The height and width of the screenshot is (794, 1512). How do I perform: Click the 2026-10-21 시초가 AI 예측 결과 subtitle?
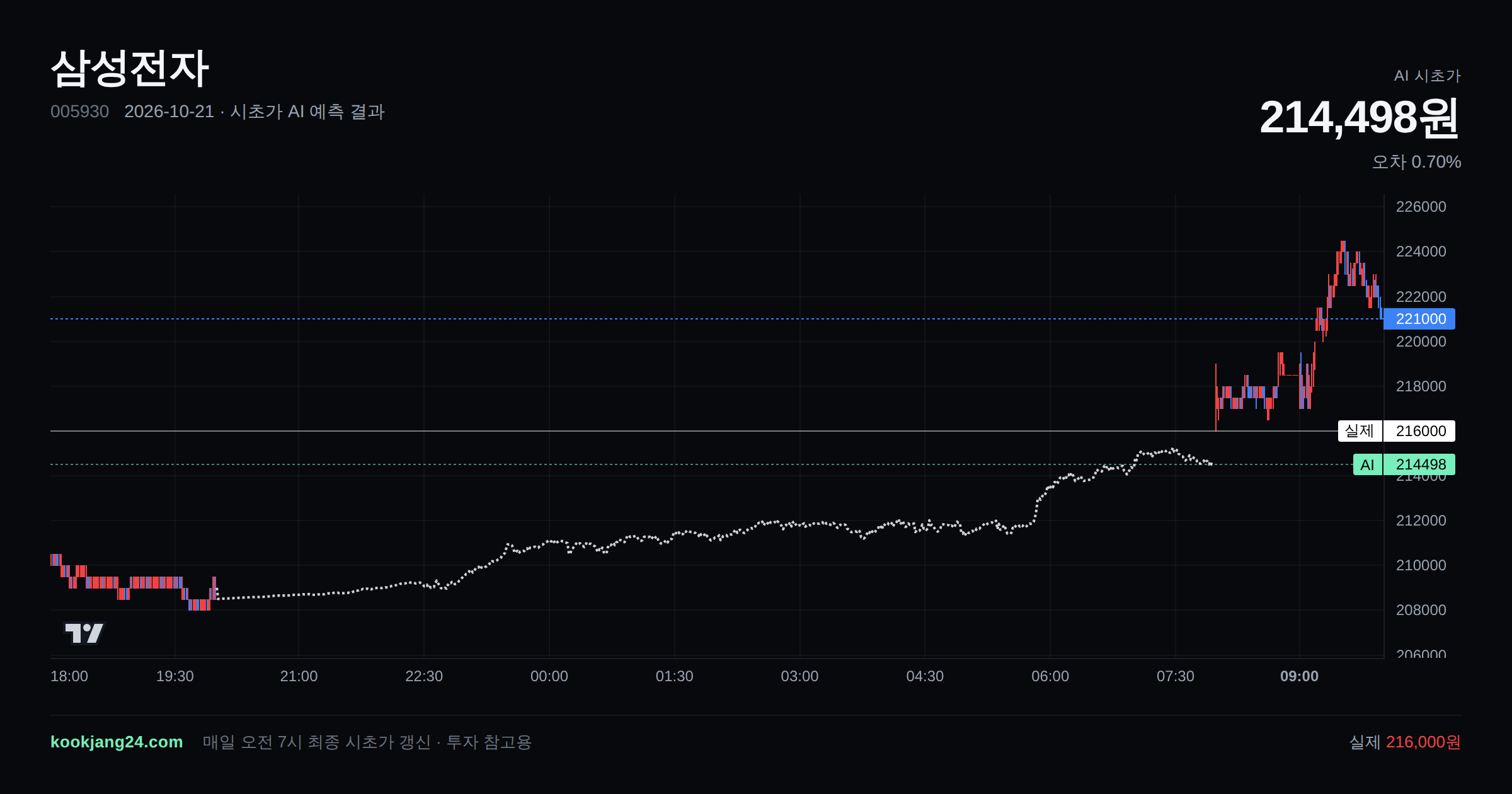click(x=255, y=112)
